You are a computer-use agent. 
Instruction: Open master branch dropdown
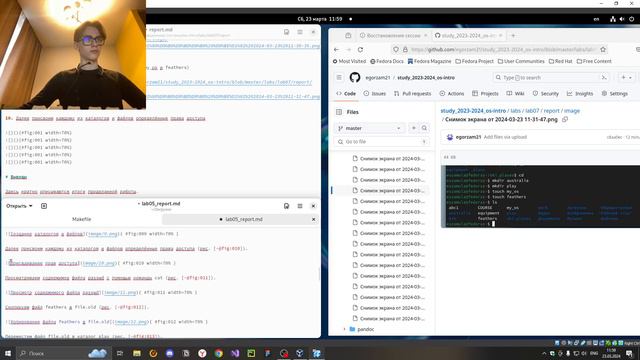(x=370, y=128)
